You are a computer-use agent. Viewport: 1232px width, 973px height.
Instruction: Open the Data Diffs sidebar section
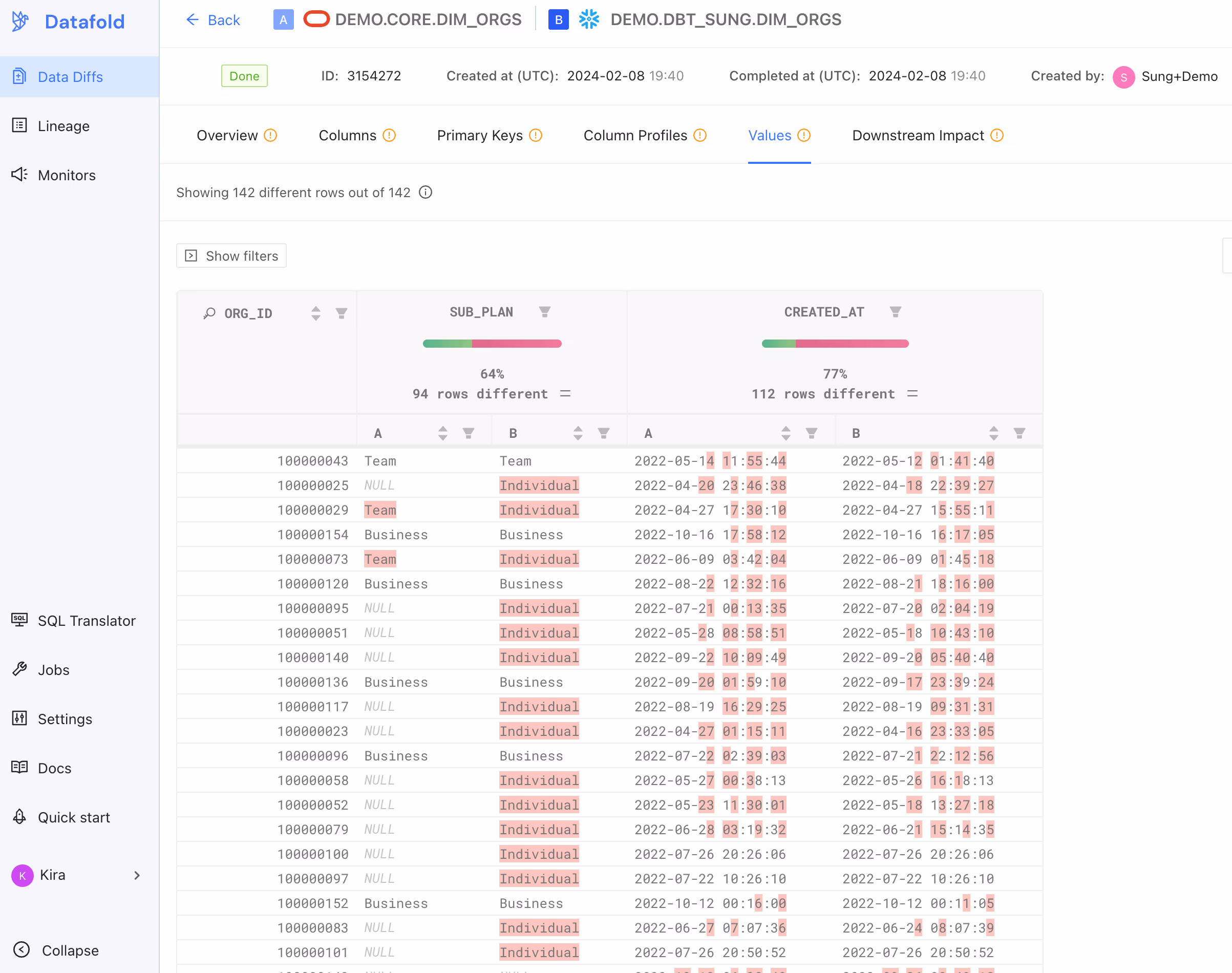pos(79,77)
